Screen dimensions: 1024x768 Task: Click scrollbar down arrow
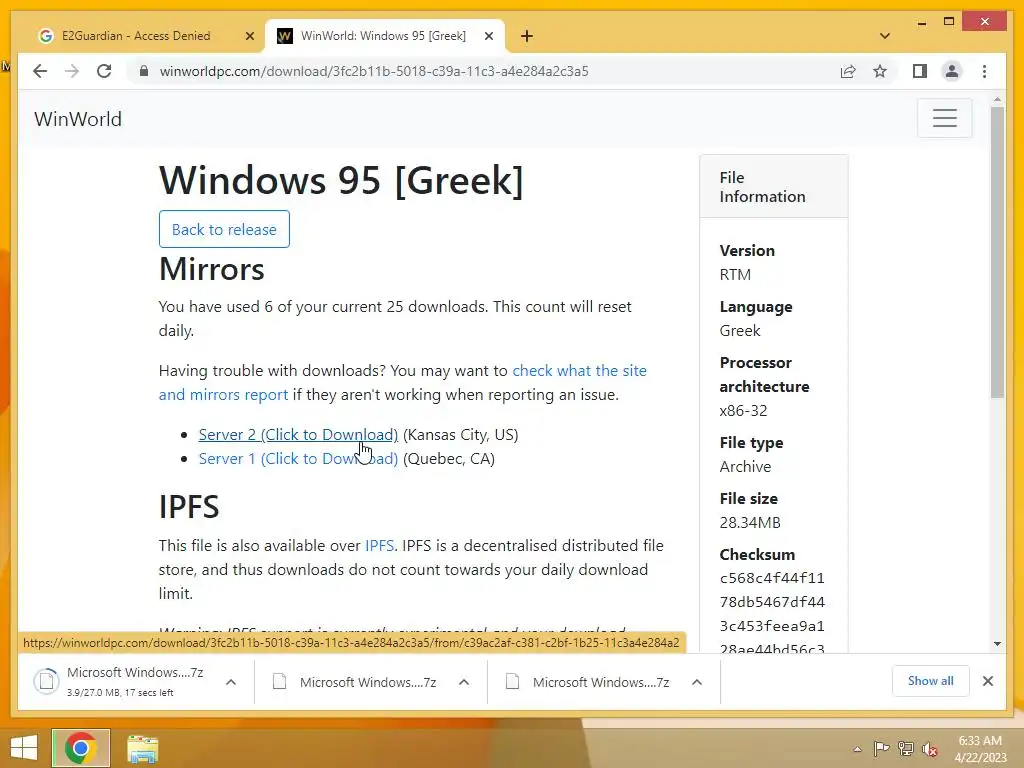pos(997,644)
